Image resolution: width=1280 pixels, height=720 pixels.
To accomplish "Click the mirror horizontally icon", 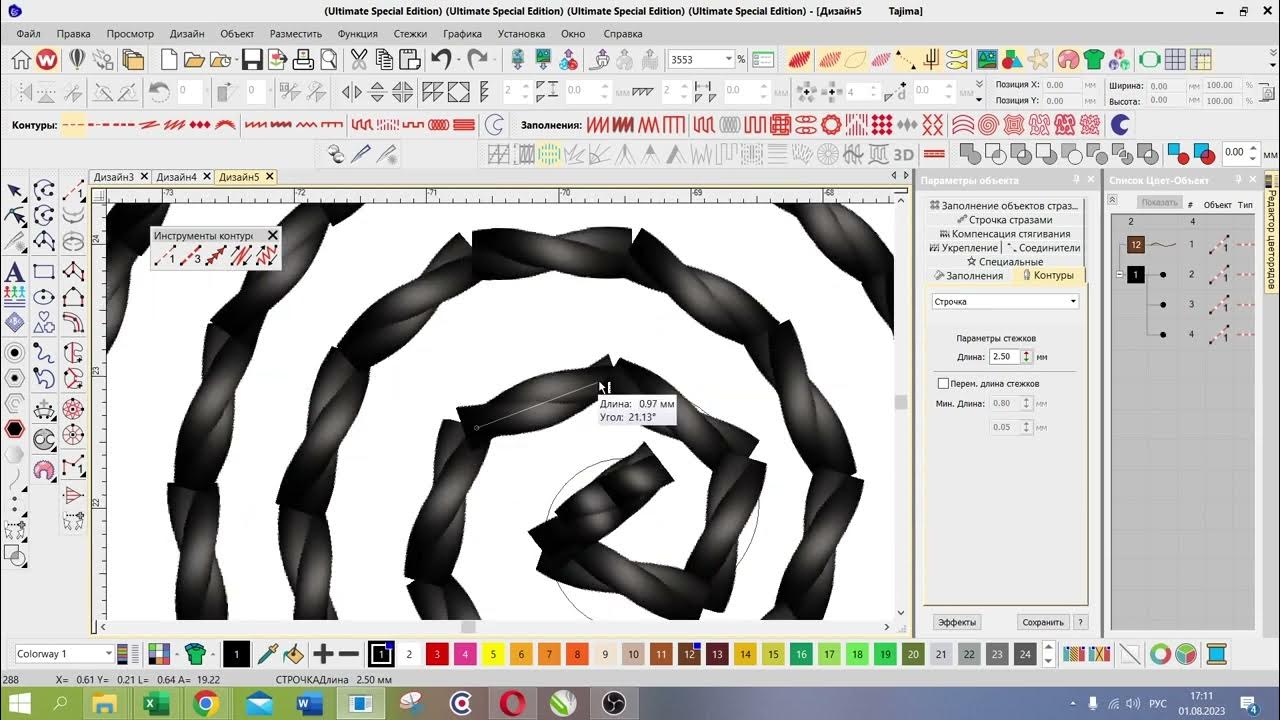I will click(x=352, y=92).
